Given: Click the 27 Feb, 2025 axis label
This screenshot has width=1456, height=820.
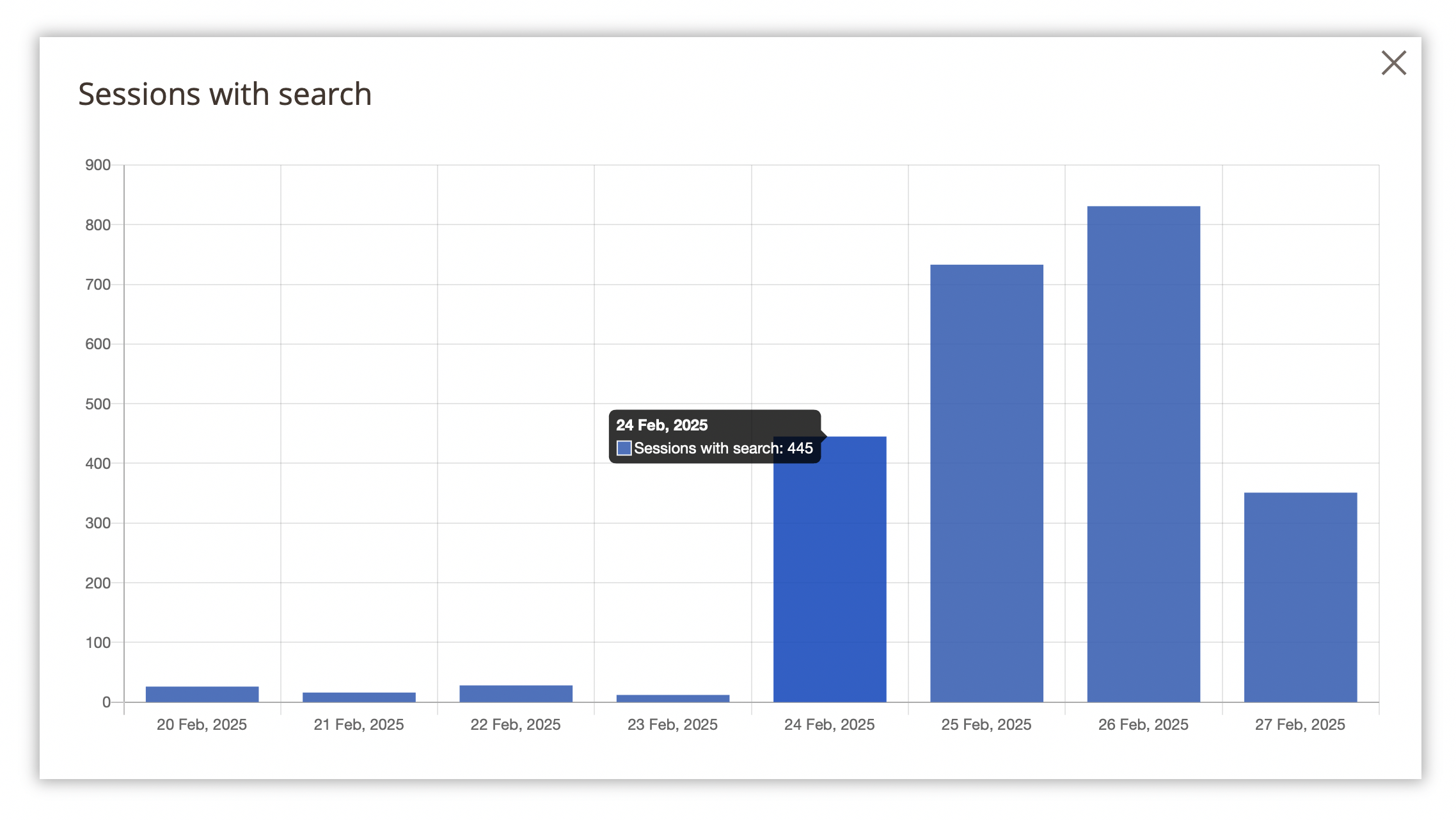Looking at the screenshot, I should tap(1299, 725).
